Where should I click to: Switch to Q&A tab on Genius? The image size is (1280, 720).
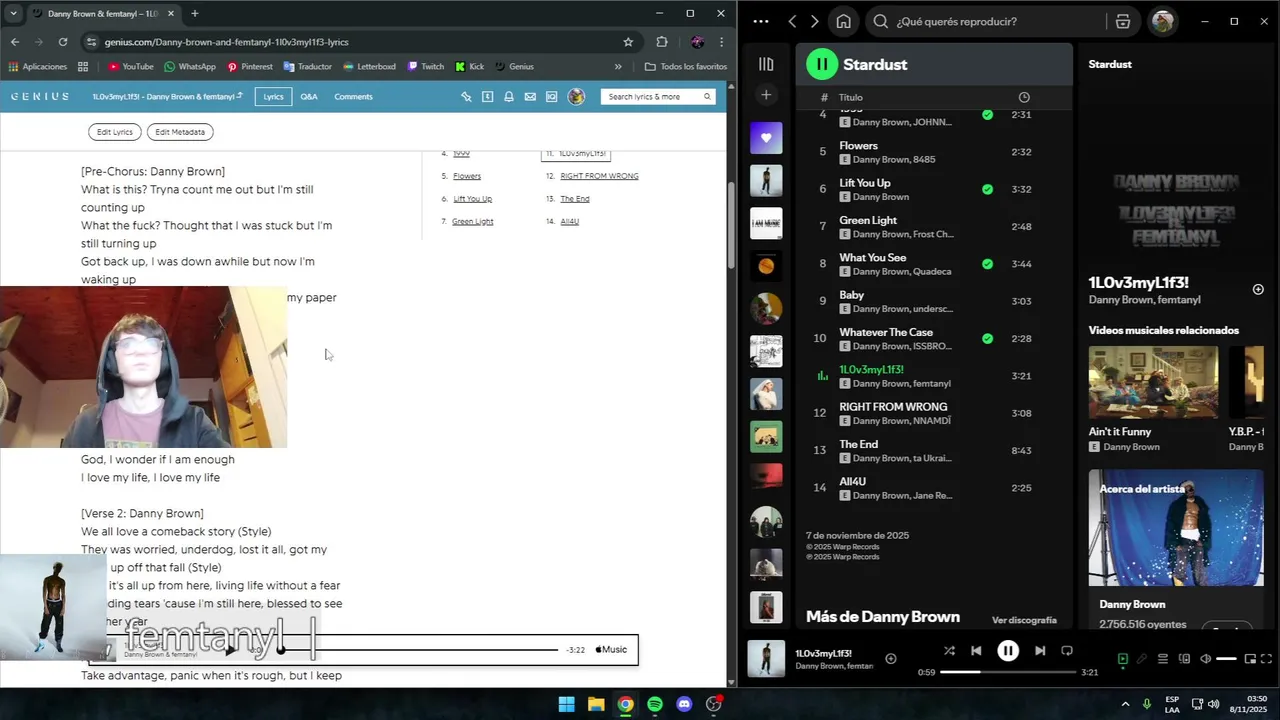coord(309,97)
